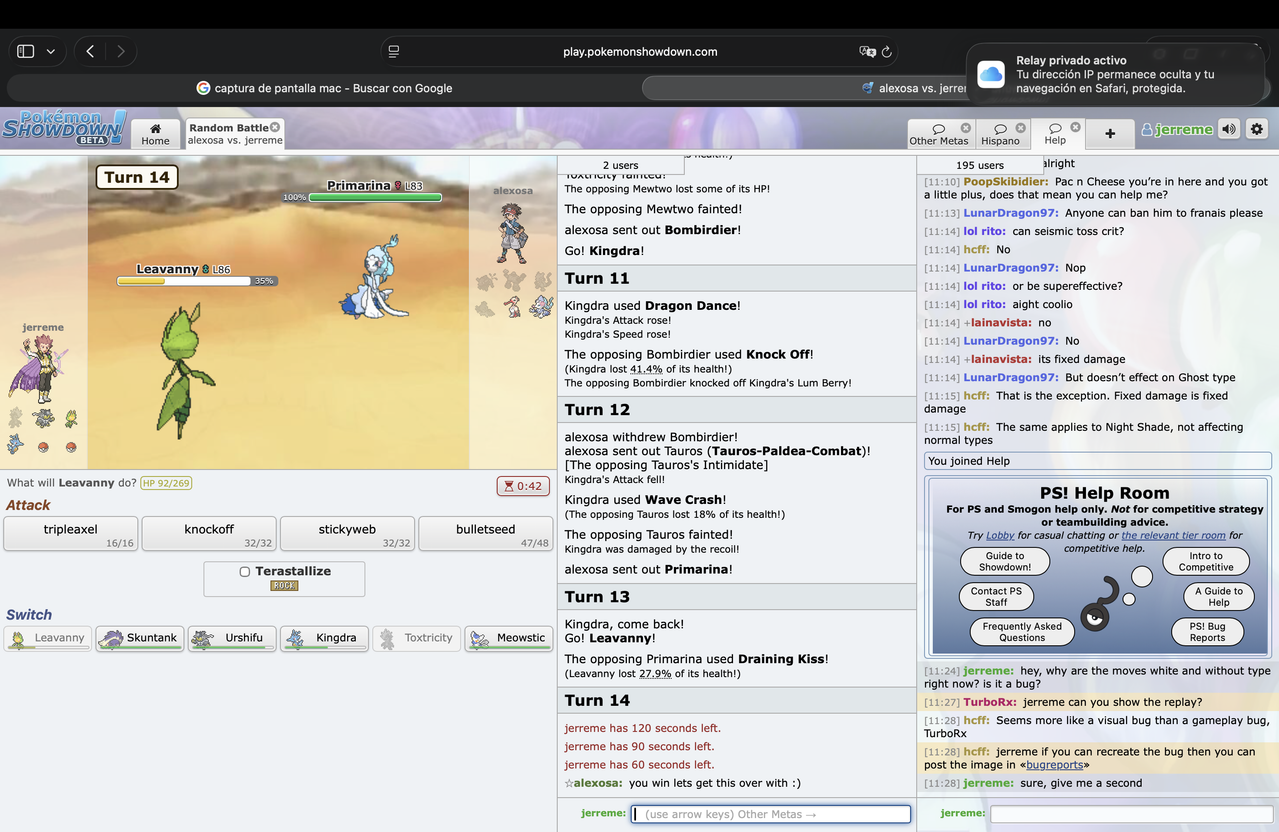
Task: Switch to Kingdra
Action: point(324,638)
